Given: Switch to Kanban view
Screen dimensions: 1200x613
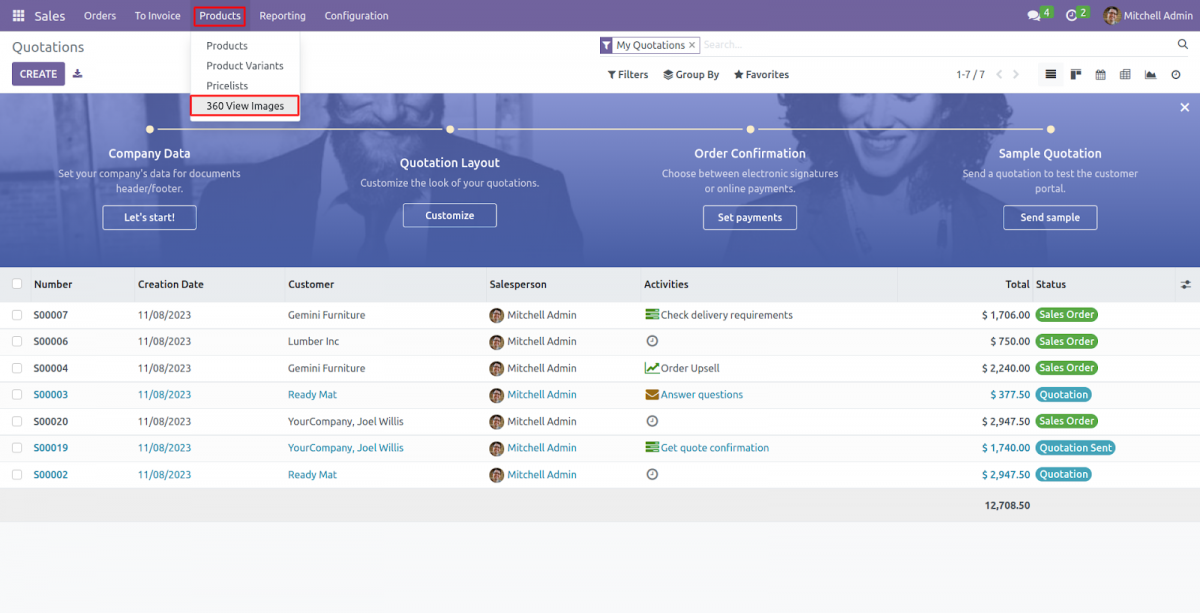Looking at the screenshot, I should [1076, 74].
